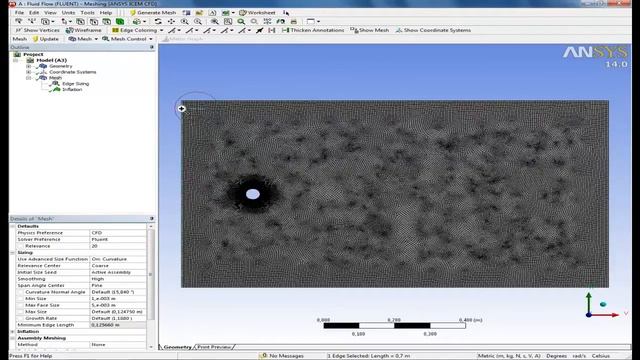This screenshot has height=360, width=640.
Task: Click the cursor icon right of Worksheet
Action: pyautogui.click(x=286, y=13)
